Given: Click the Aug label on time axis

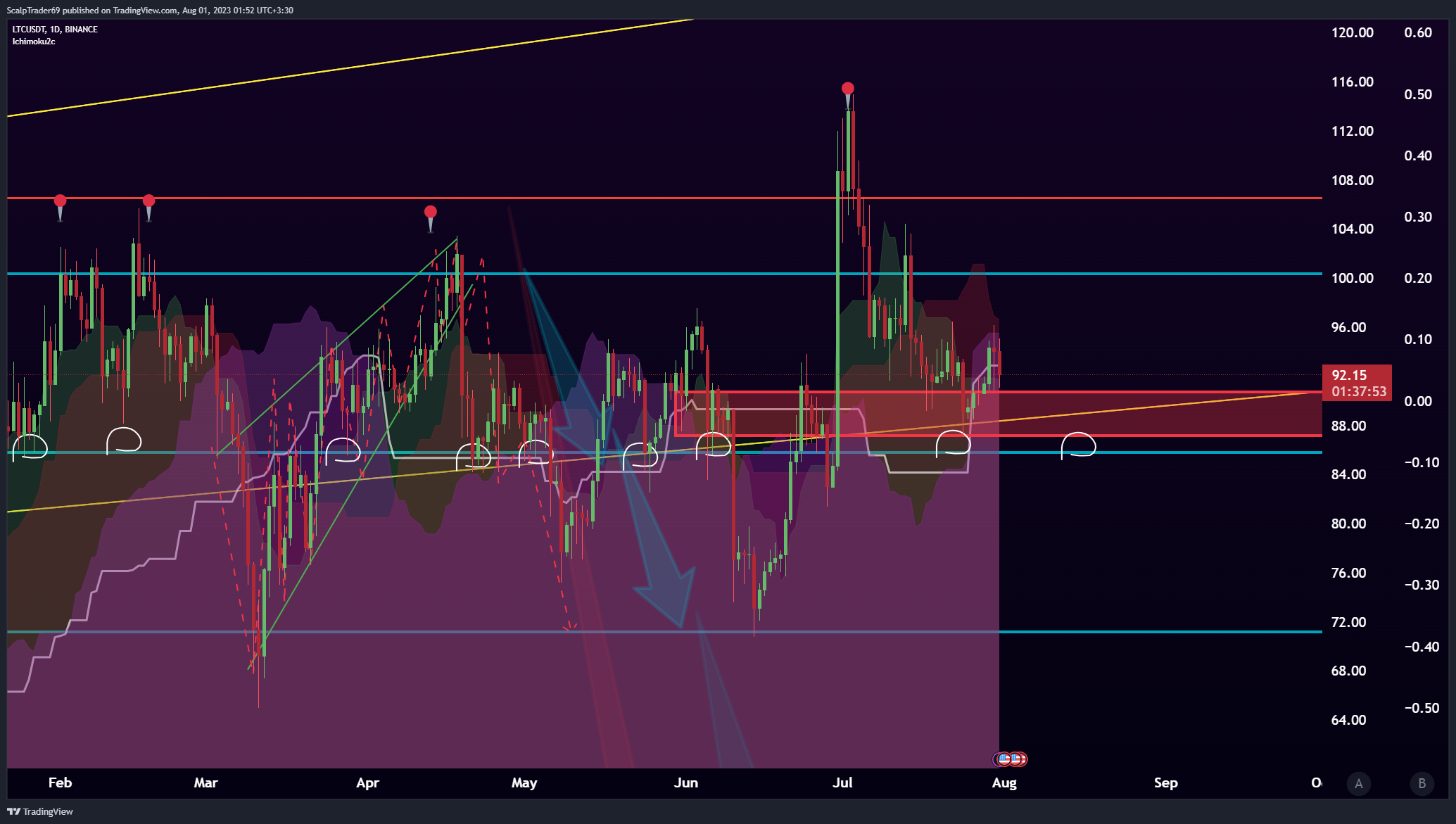Looking at the screenshot, I should pos(1004,782).
